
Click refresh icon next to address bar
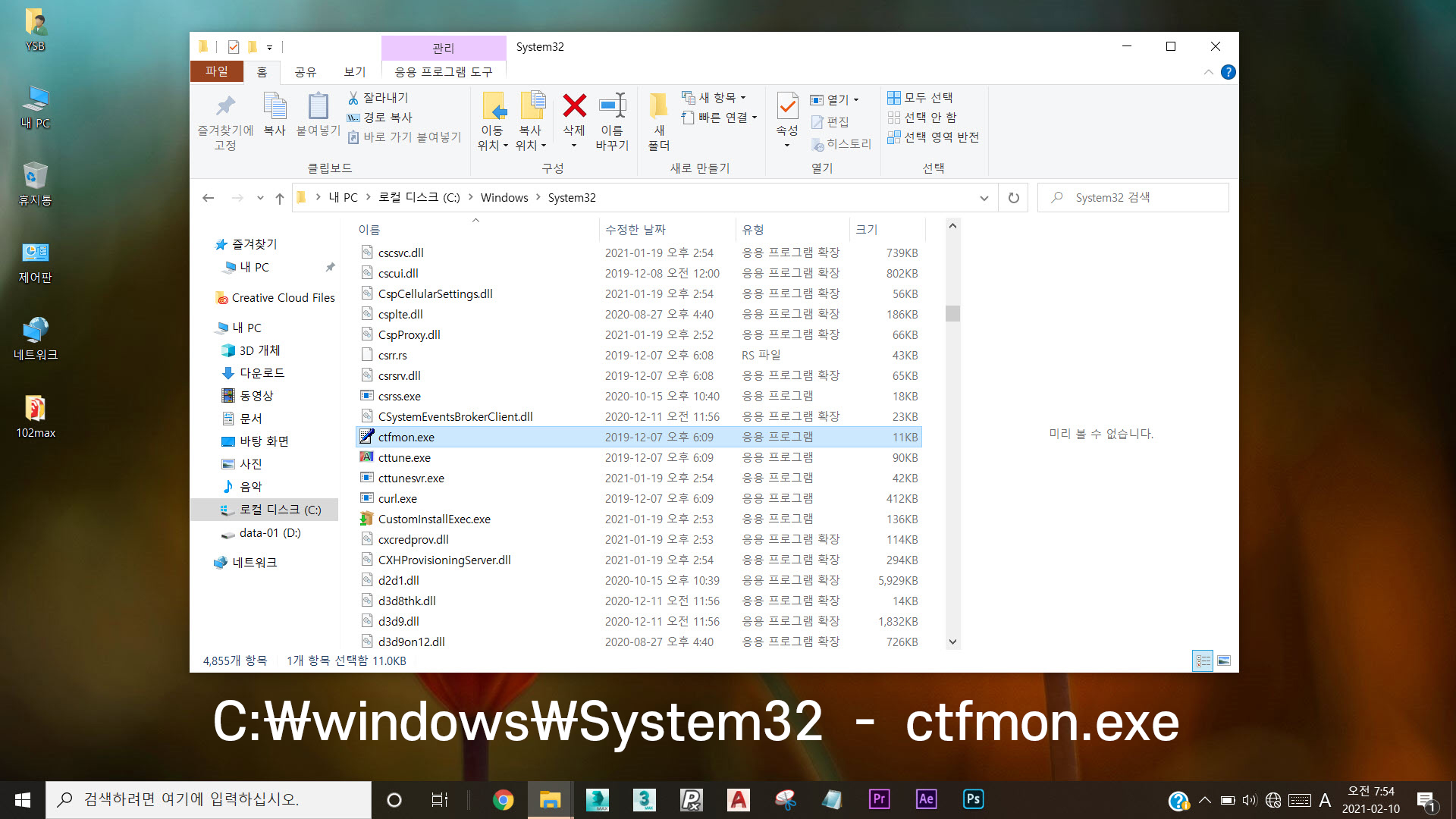tap(1014, 198)
